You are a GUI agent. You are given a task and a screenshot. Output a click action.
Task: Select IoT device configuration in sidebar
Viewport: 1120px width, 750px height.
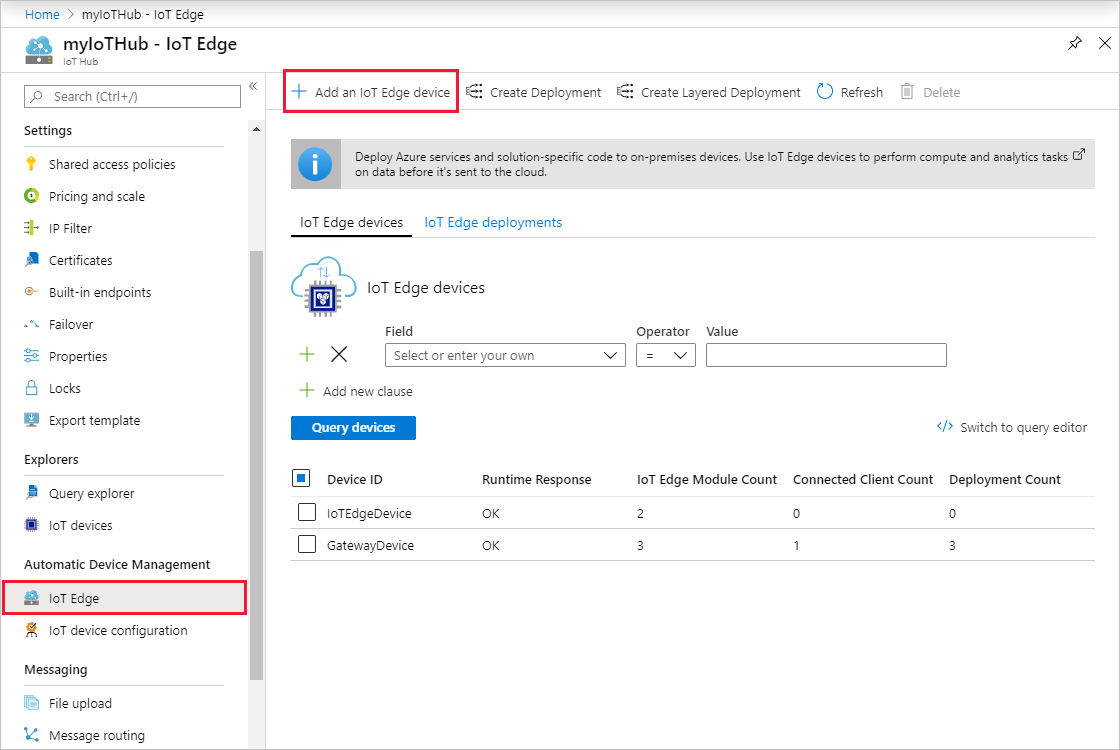(117, 630)
